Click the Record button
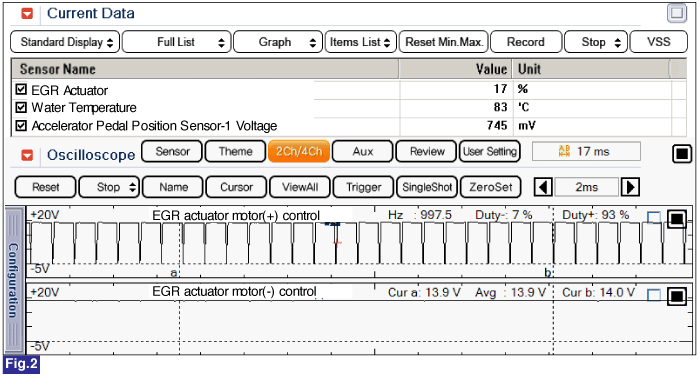The height and width of the screenshot is (377, 700). click(526, 42)
